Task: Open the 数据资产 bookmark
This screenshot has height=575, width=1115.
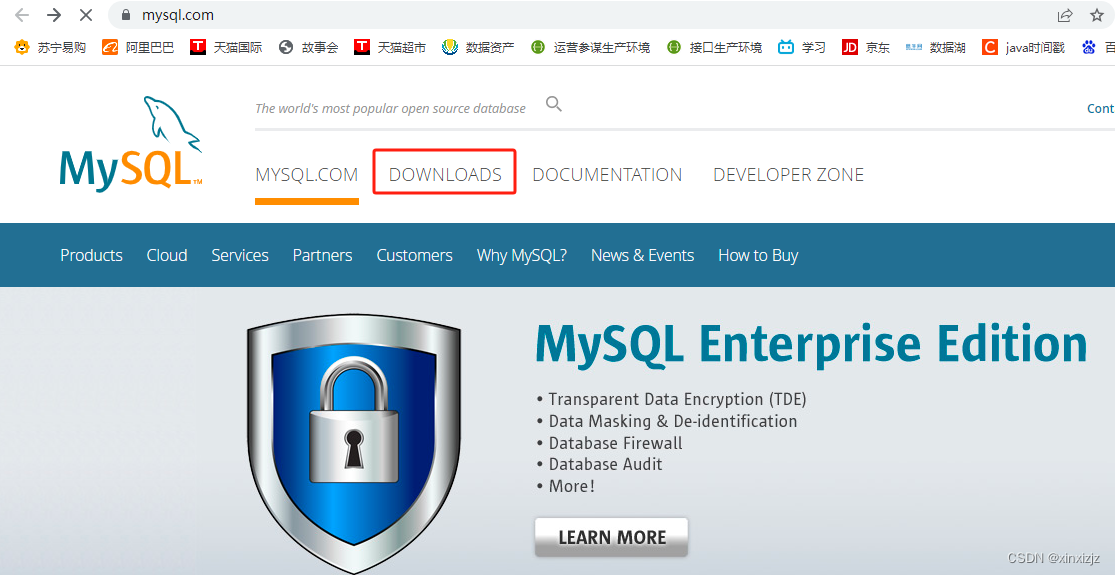Action: [478, 48]
